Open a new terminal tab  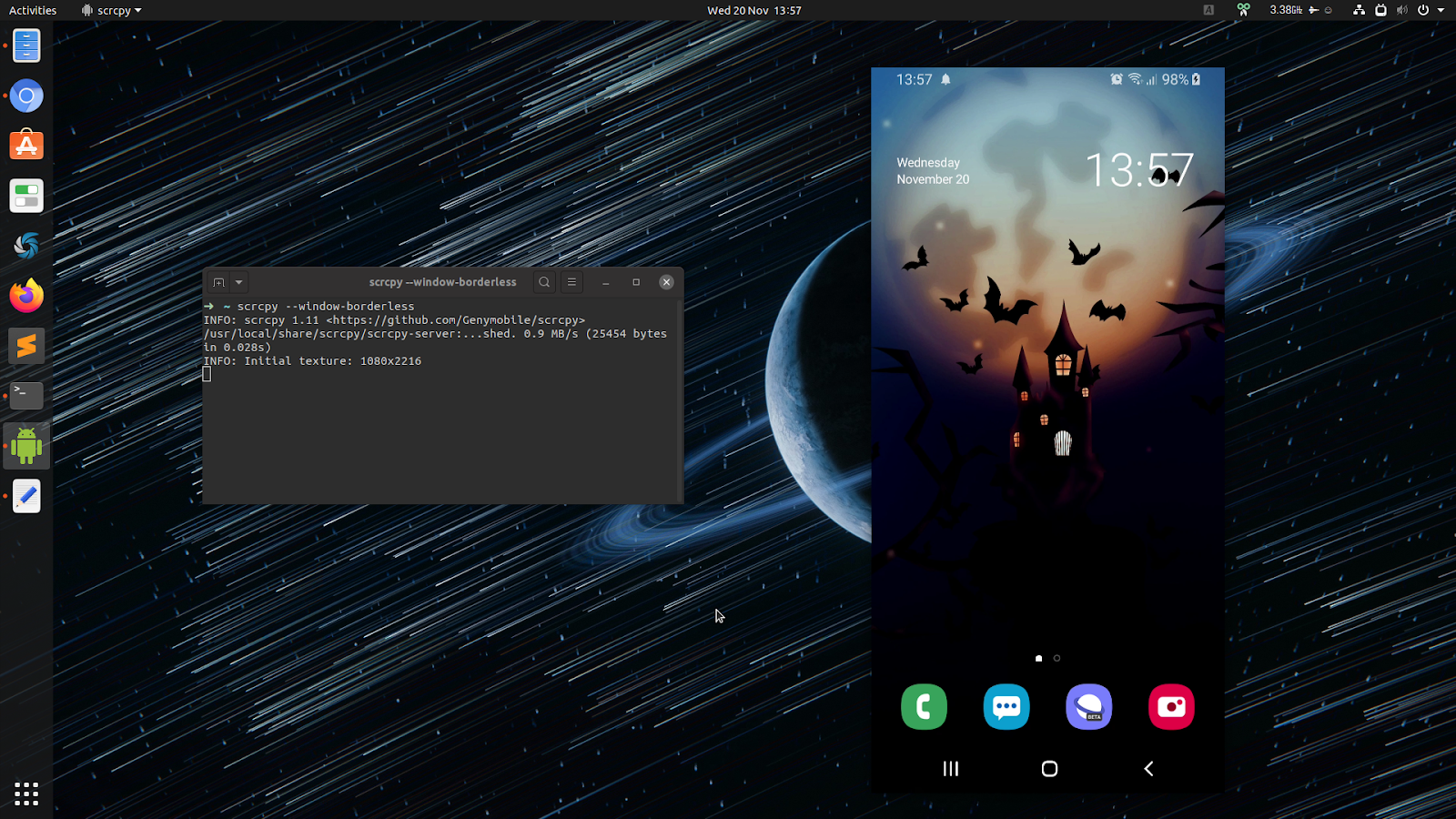click(218, 282)
